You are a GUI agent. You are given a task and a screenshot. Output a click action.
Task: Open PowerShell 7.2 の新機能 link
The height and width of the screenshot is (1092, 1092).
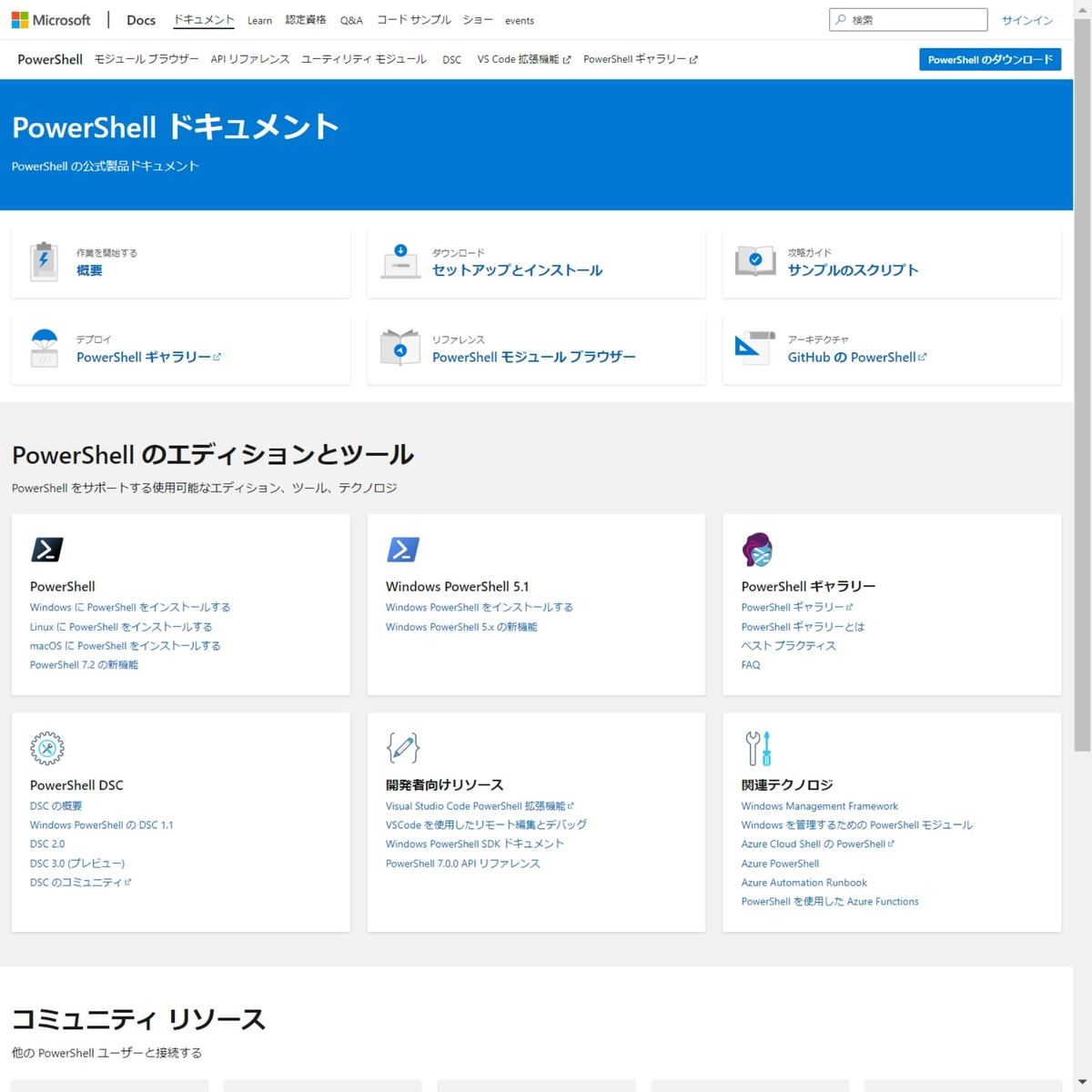(84, 664)
